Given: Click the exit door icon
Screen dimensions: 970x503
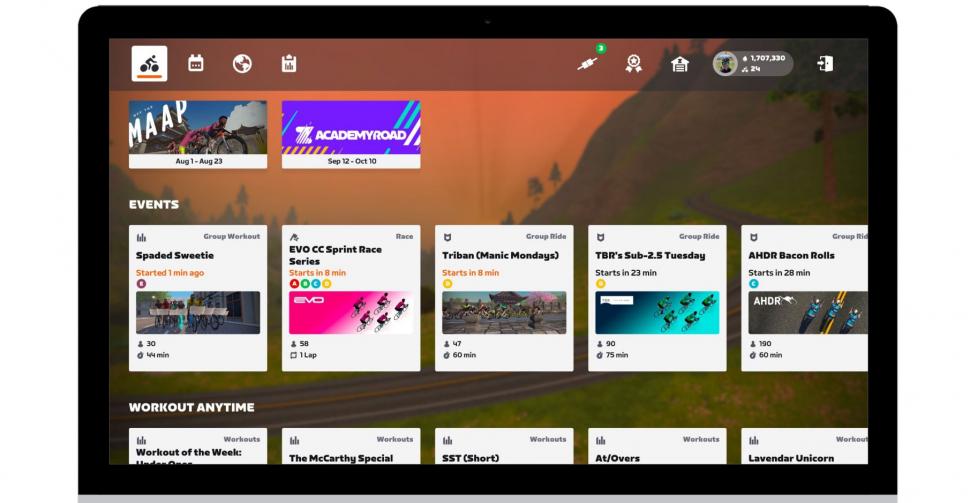Looking at the screenshot, I should [x=825, y=64].
